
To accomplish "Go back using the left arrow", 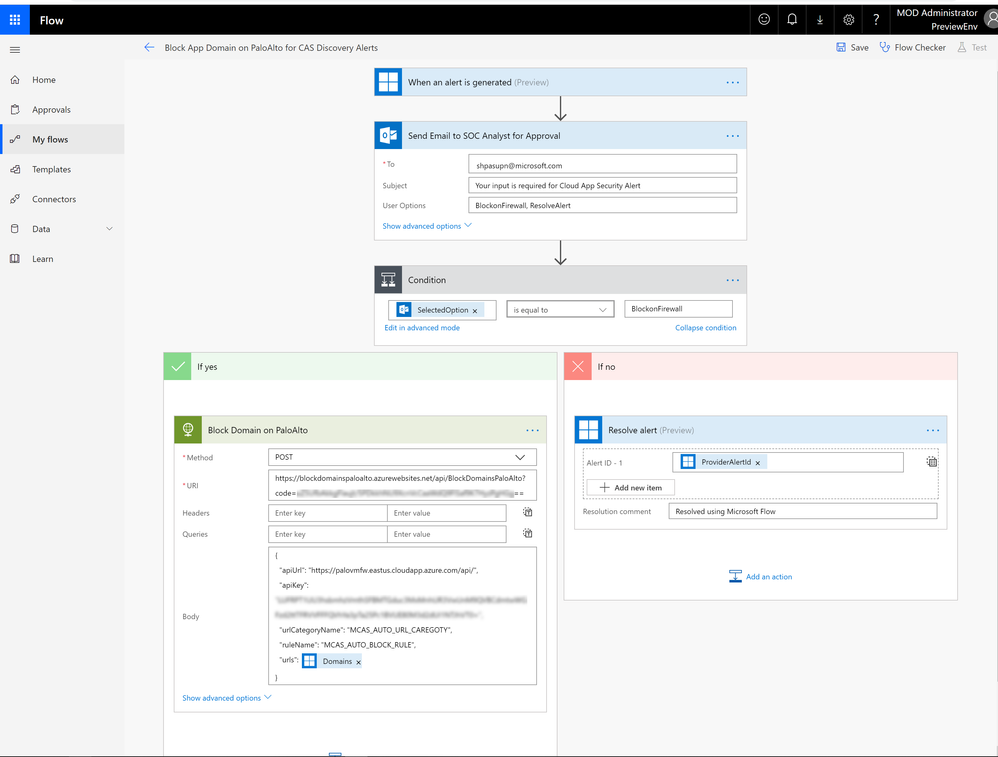I will pos(149,47).
